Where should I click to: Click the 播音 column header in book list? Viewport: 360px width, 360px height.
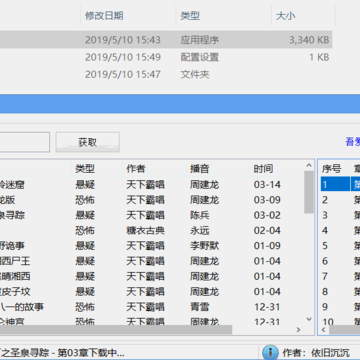tap(200, 169)
